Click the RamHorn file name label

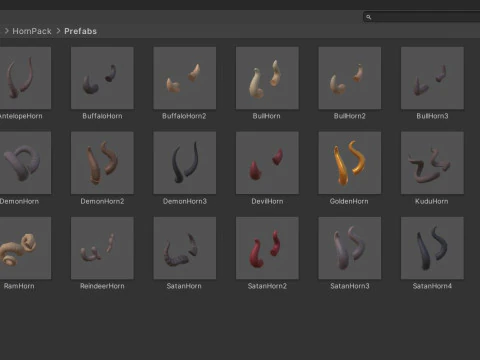(19, 286)
